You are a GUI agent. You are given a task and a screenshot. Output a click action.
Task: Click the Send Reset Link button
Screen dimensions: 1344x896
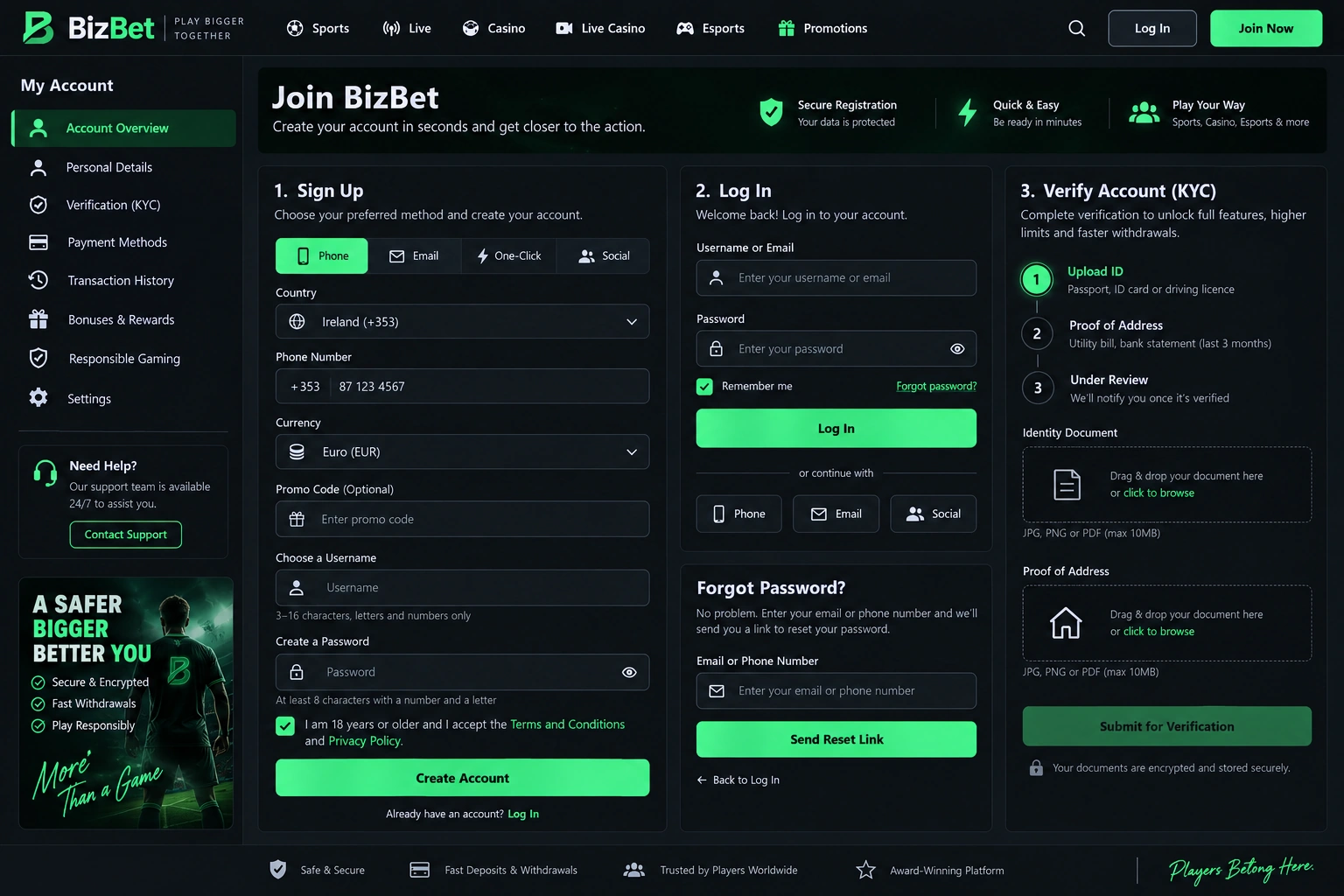click(x=836, y=739)
